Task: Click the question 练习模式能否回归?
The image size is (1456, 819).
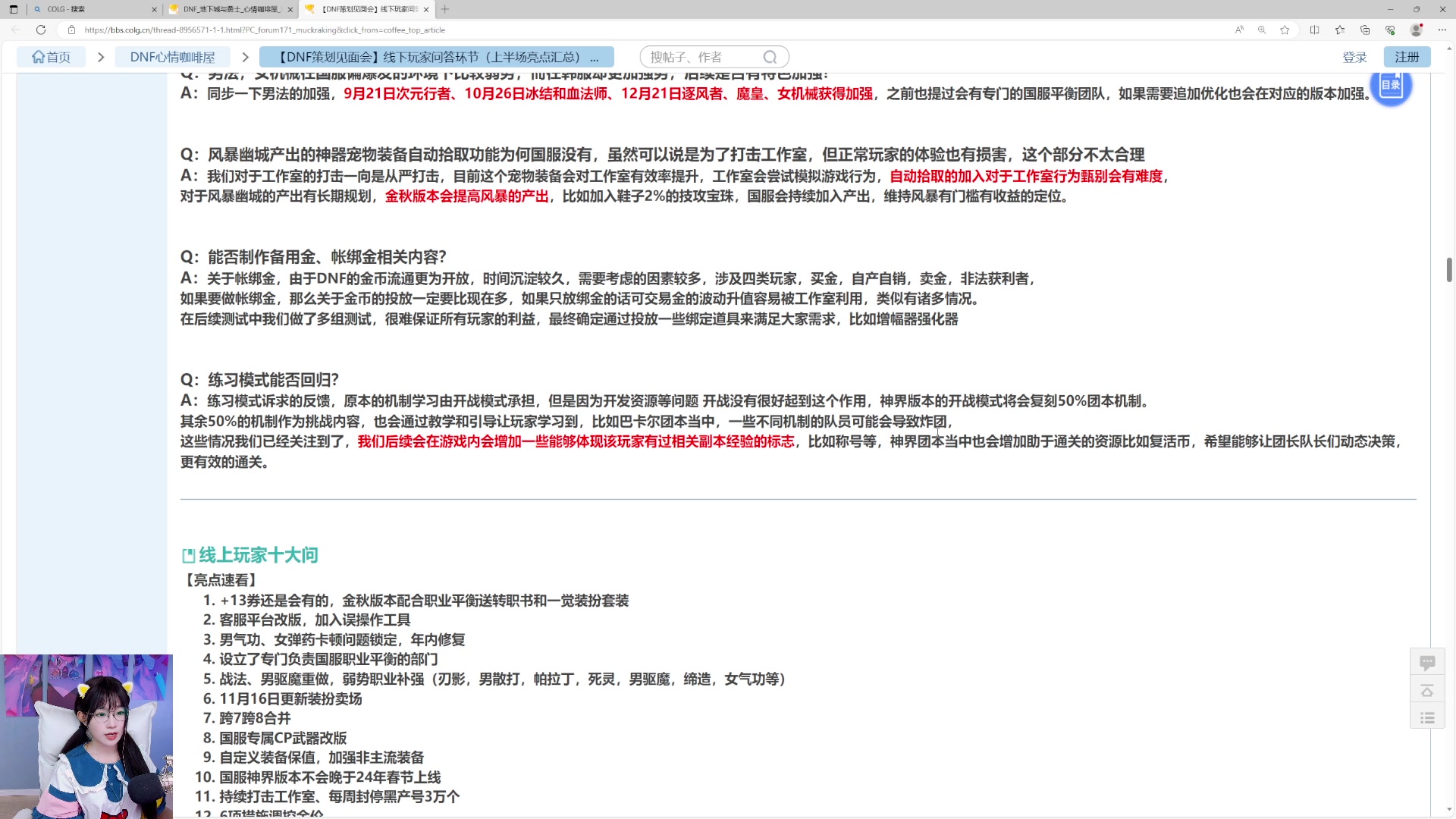Action: click(x=259, y=380)
